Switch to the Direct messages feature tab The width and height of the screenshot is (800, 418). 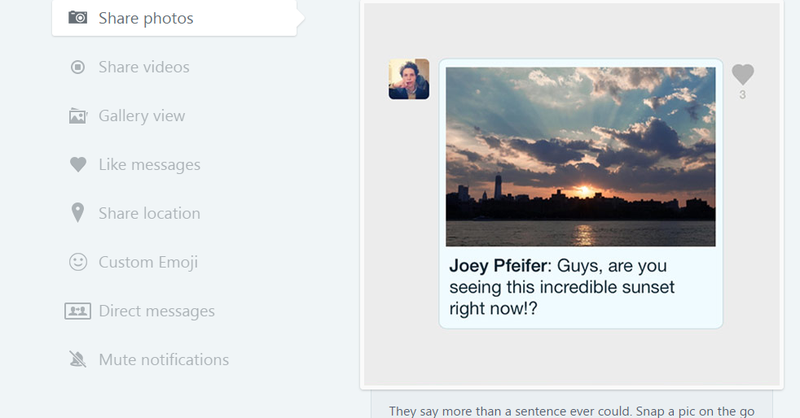[157, 311]
